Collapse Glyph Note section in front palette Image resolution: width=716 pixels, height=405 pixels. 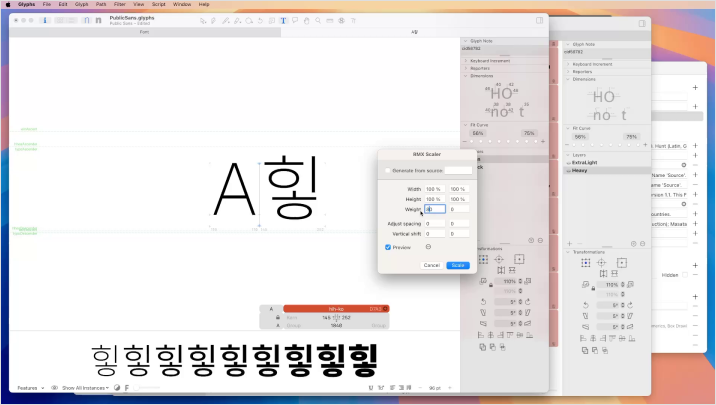tap(466, 41)
